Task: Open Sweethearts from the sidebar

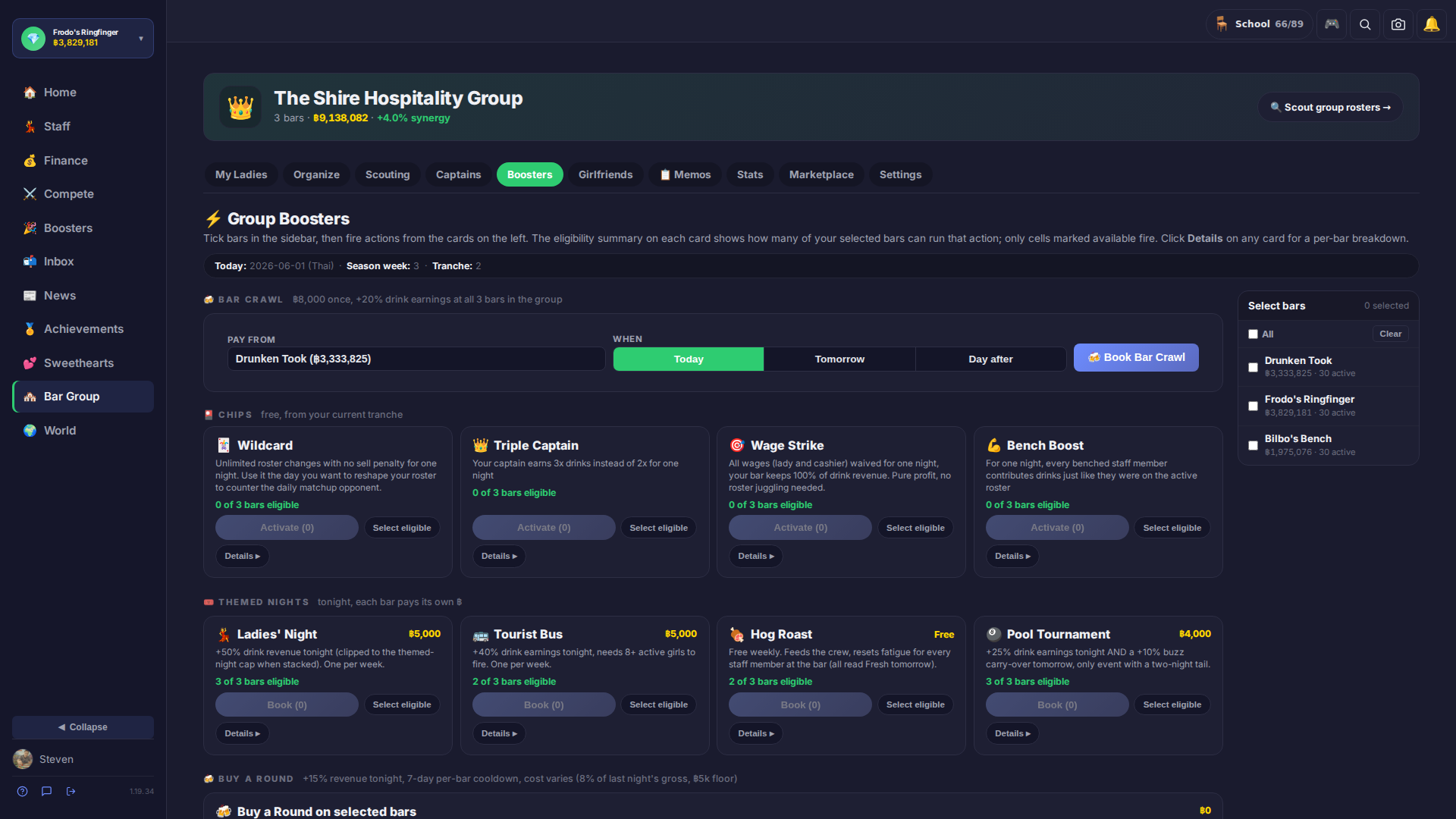Action: [83, 363]
